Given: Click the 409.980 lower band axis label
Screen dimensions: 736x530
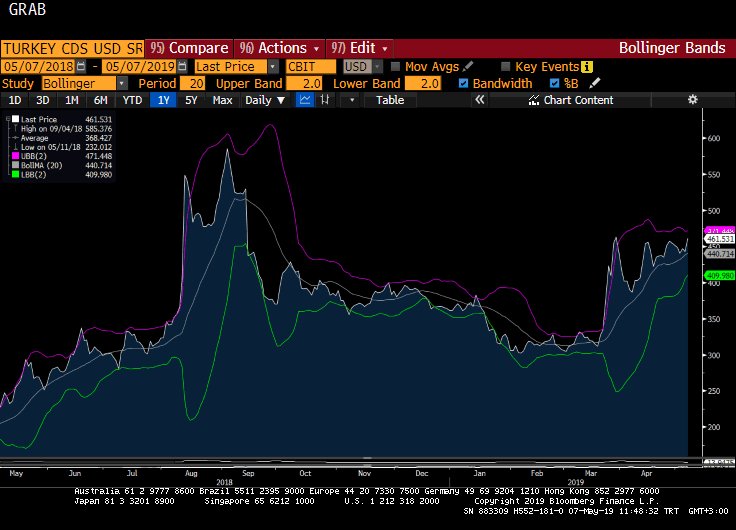Looking at the screenshot, I should pos(720,276).
